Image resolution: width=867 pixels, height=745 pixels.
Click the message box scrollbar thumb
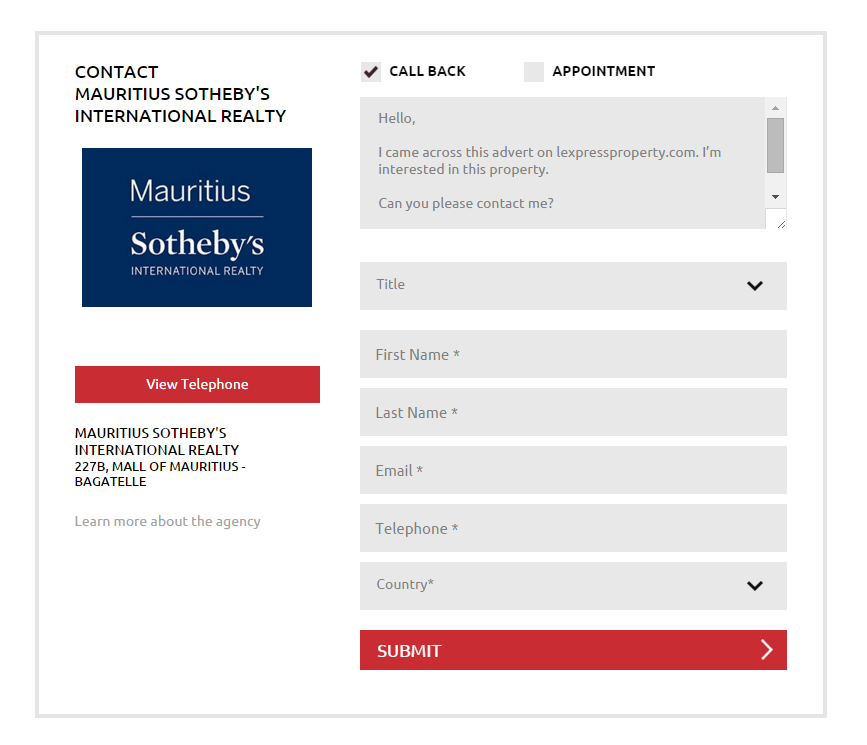click(x=775, y=145)
